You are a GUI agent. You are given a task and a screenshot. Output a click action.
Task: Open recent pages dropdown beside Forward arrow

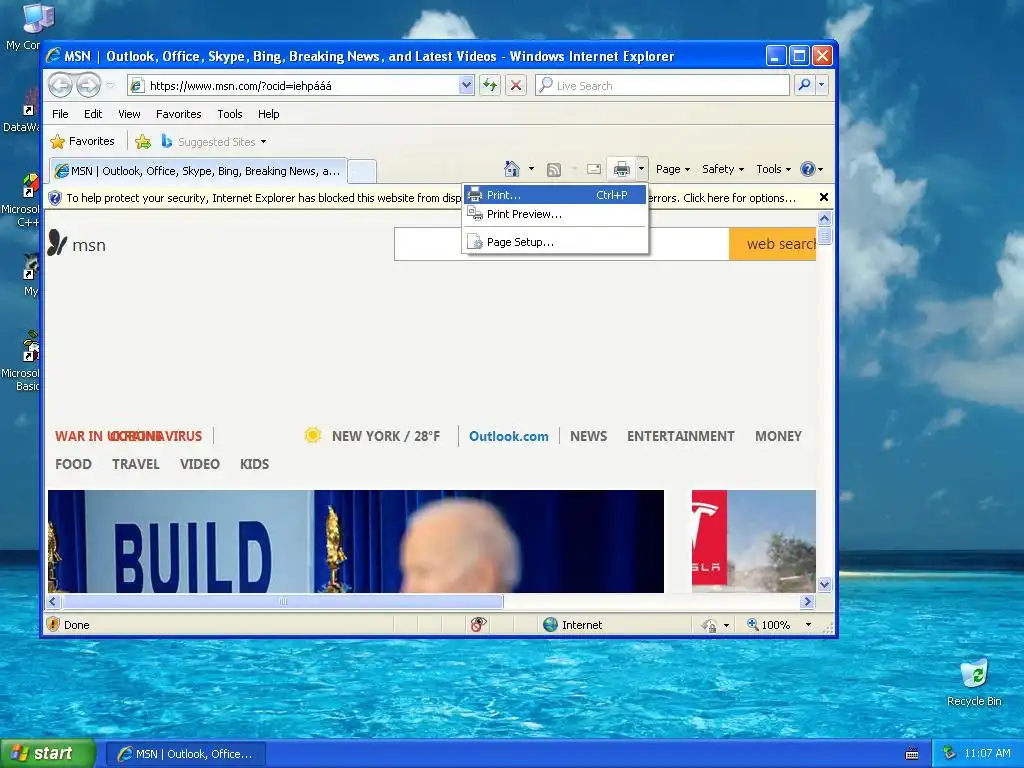(x=110, y=85)
